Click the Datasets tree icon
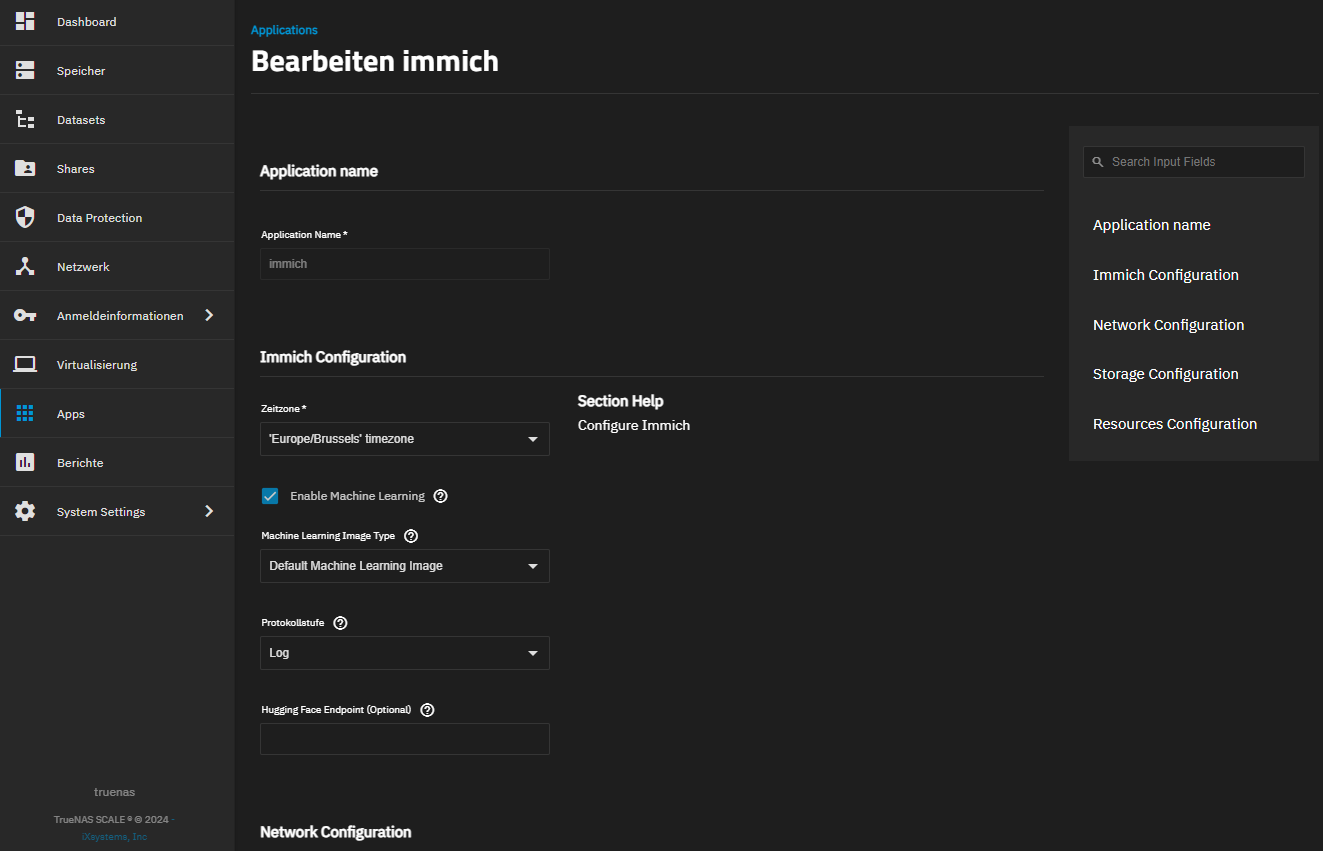The width and height of the screenshot is (1323, 851). coord(25,119)
